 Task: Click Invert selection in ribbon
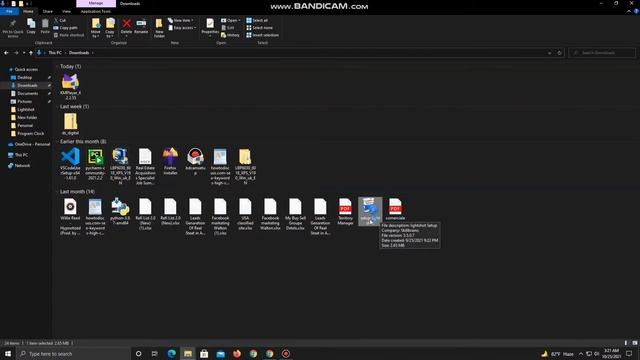tap(262, 35)
